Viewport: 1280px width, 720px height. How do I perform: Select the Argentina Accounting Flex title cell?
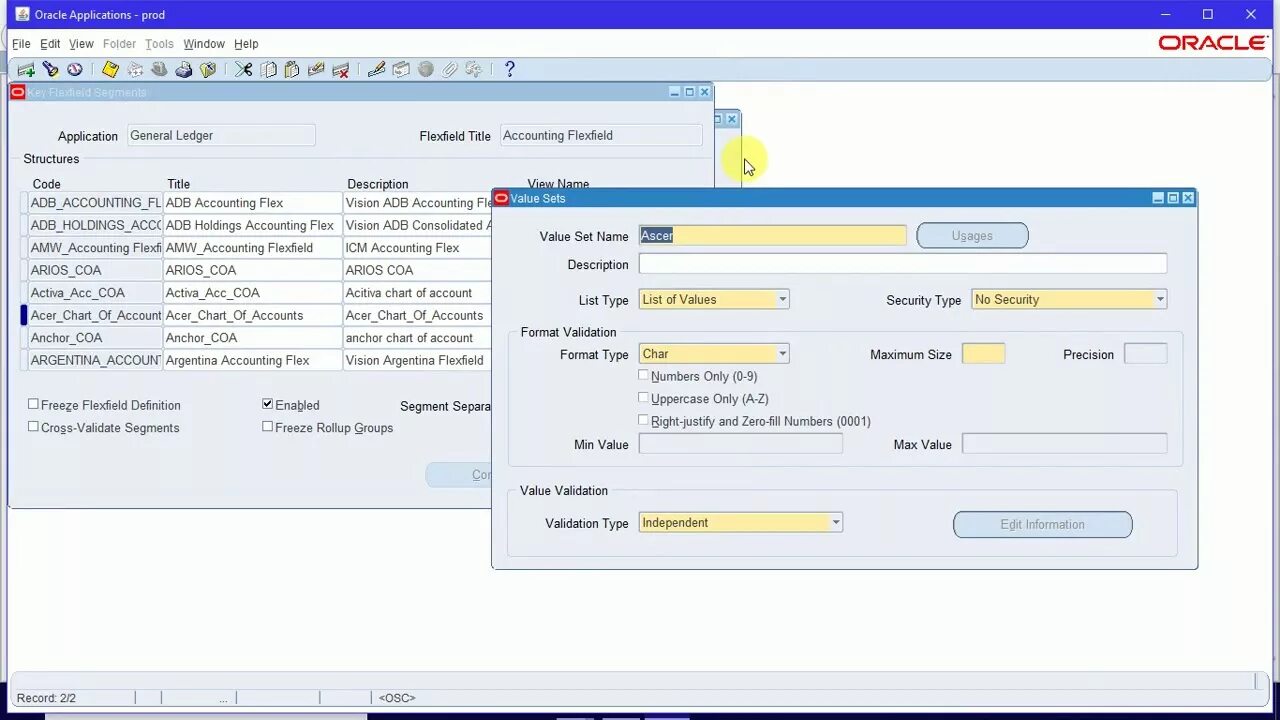[253, 360]
